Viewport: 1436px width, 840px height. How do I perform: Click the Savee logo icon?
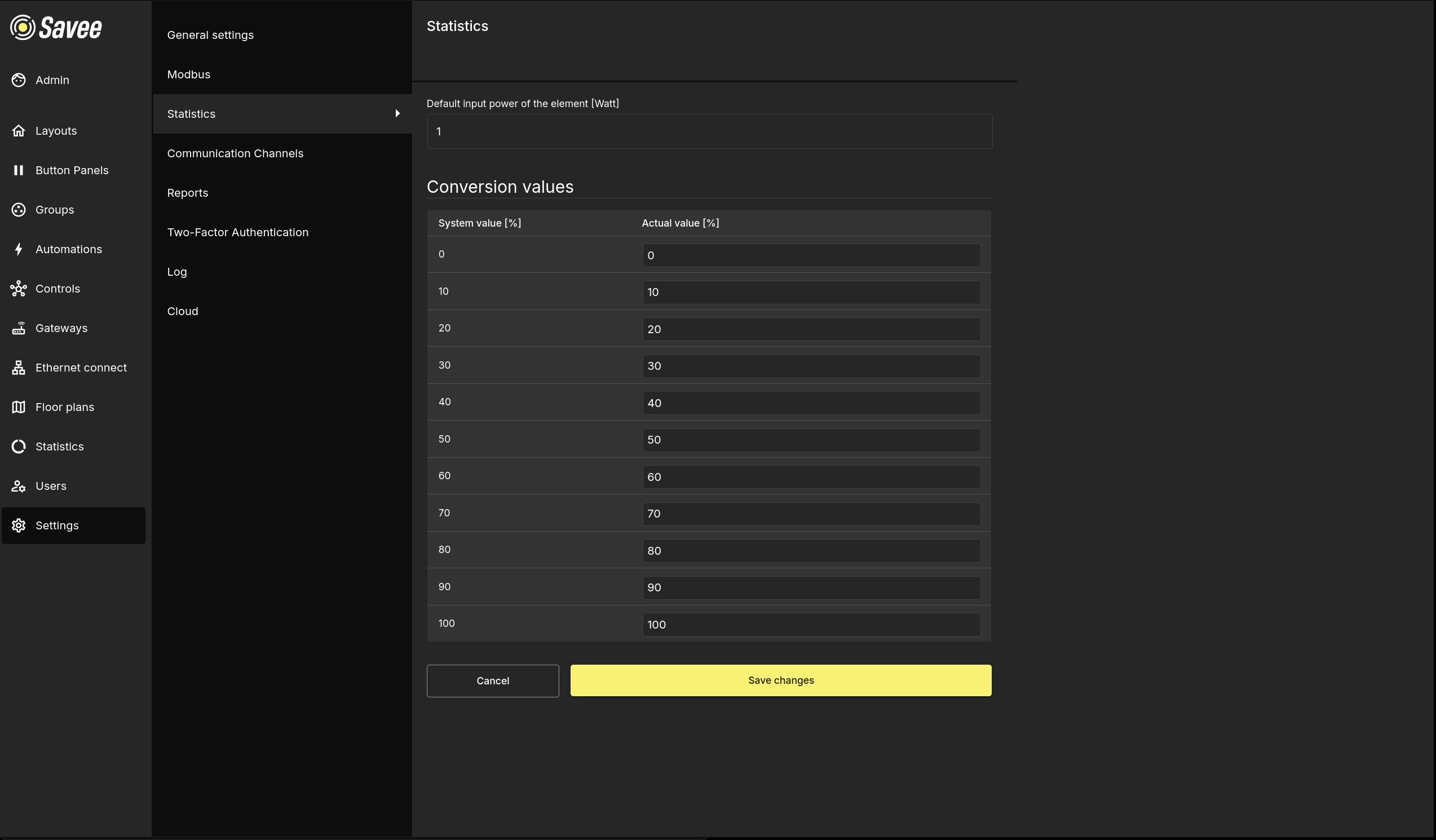23,28
